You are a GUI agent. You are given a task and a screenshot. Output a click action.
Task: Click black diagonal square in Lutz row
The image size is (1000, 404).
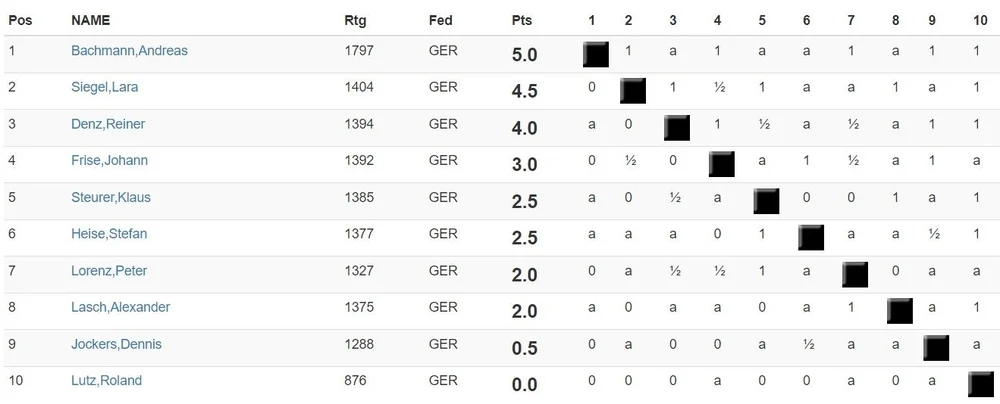click(x=981, y=385)
